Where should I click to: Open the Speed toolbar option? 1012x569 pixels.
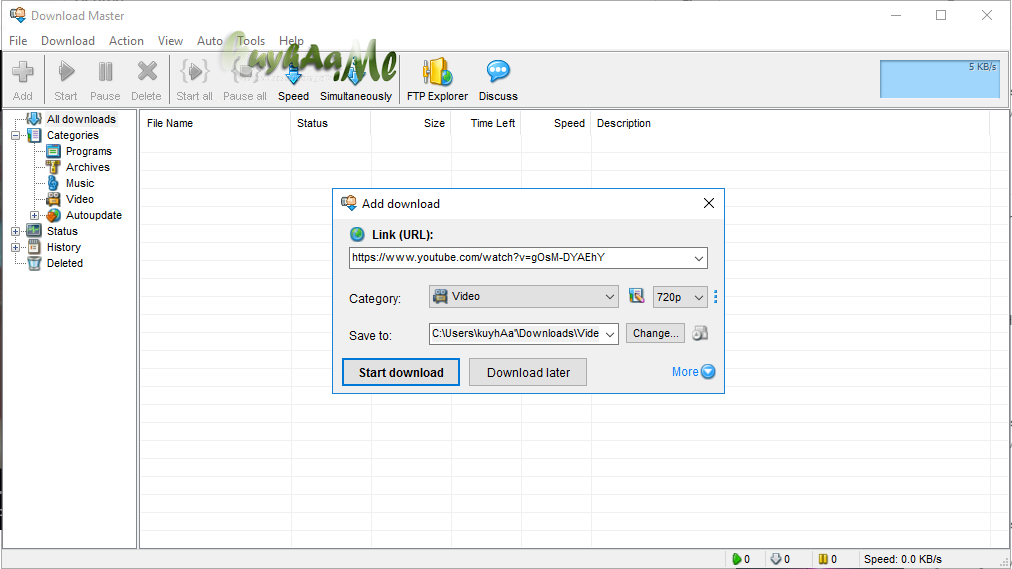tap(294, 80)
